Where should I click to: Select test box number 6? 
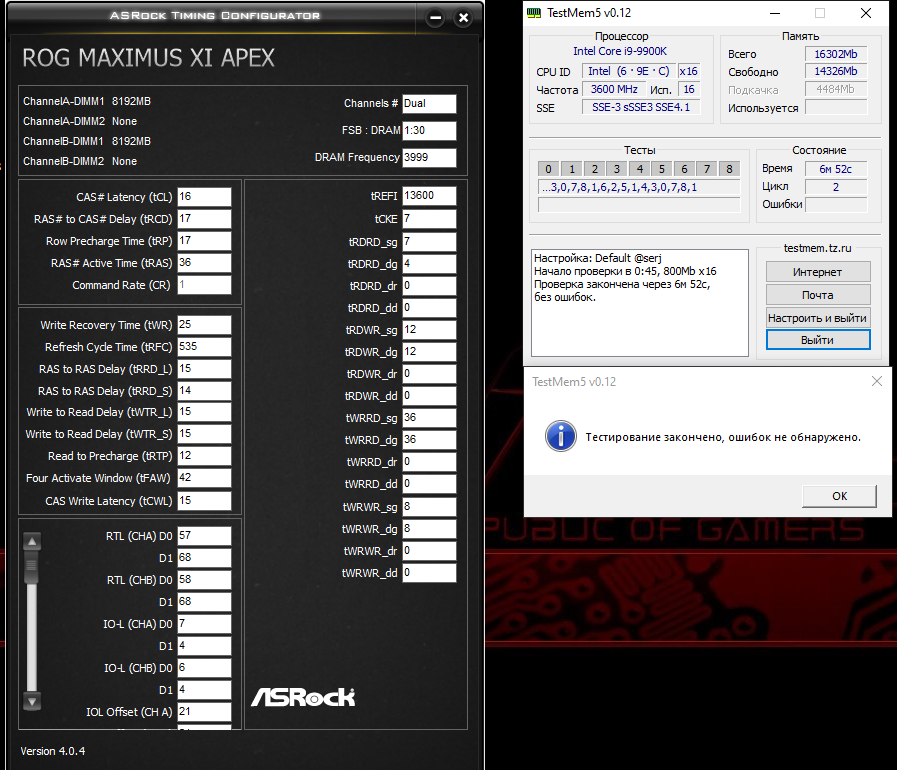(684, 169)
